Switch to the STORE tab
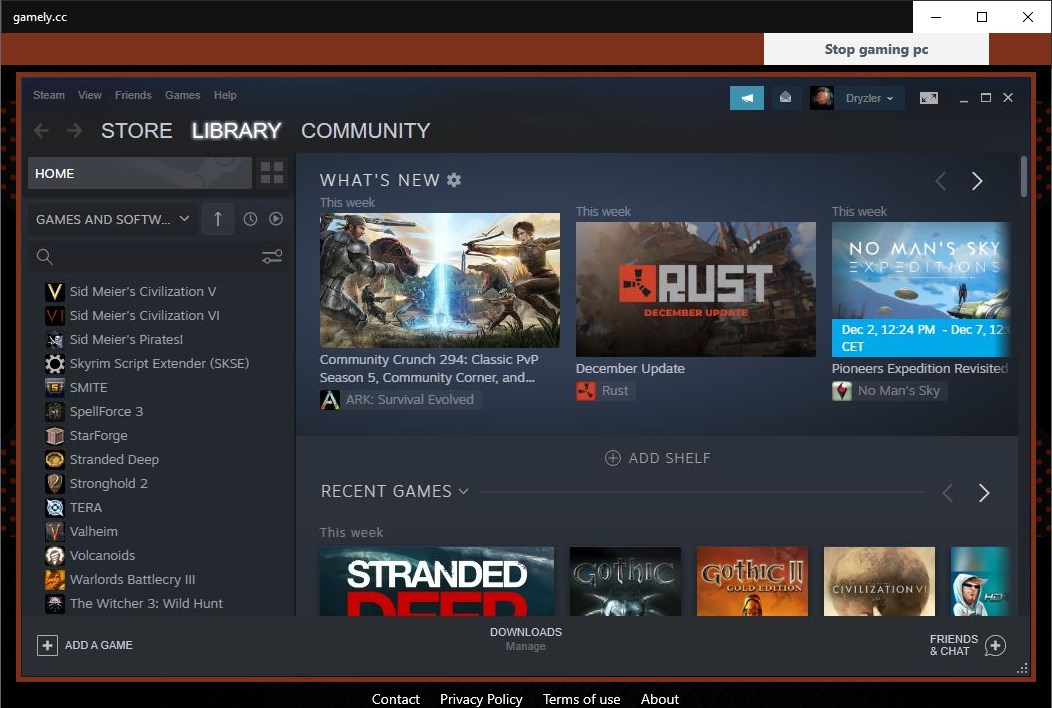 pos(136,130)
